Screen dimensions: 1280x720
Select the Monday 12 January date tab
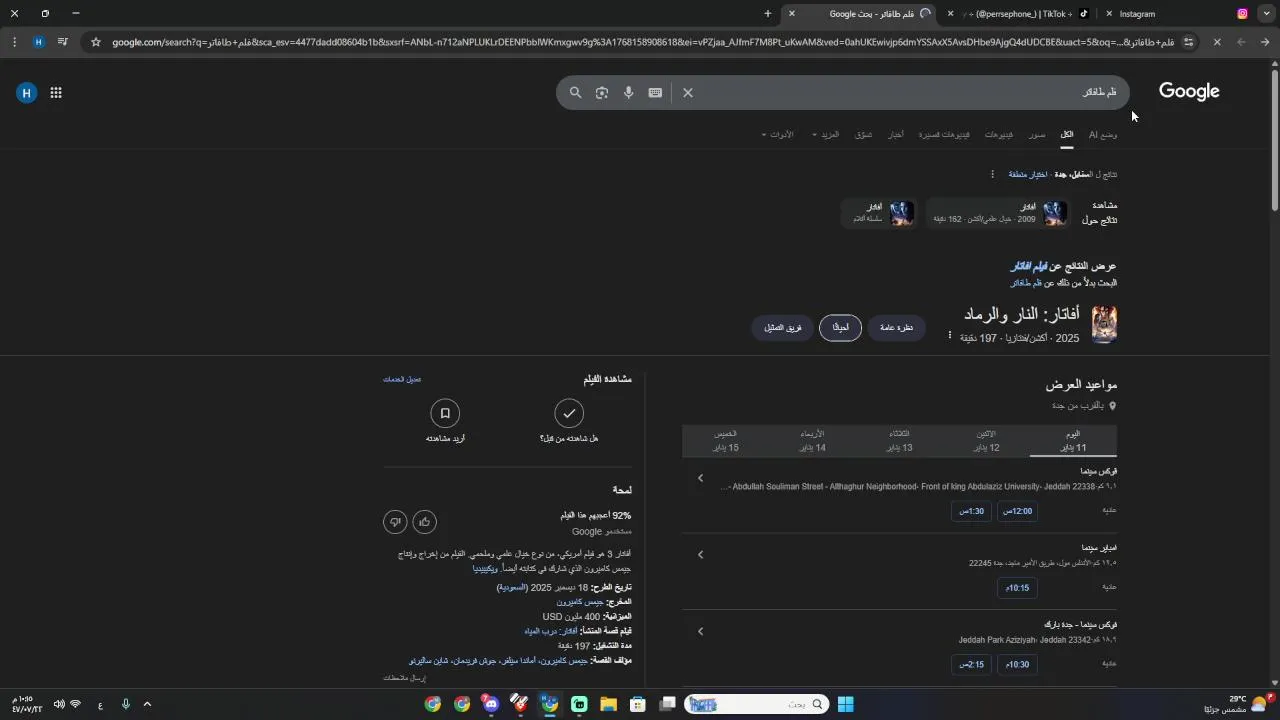[987, 441]
